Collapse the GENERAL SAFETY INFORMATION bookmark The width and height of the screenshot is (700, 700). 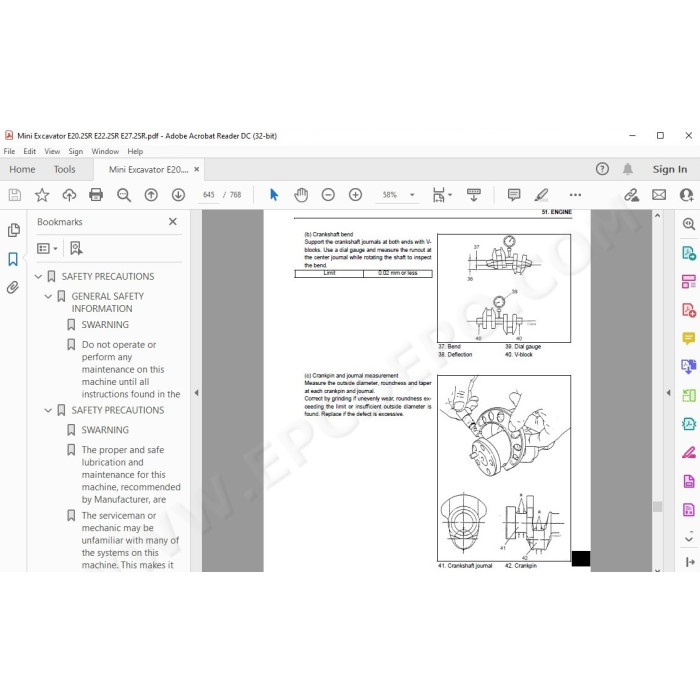pyautogui.click(x=48, y=296)
